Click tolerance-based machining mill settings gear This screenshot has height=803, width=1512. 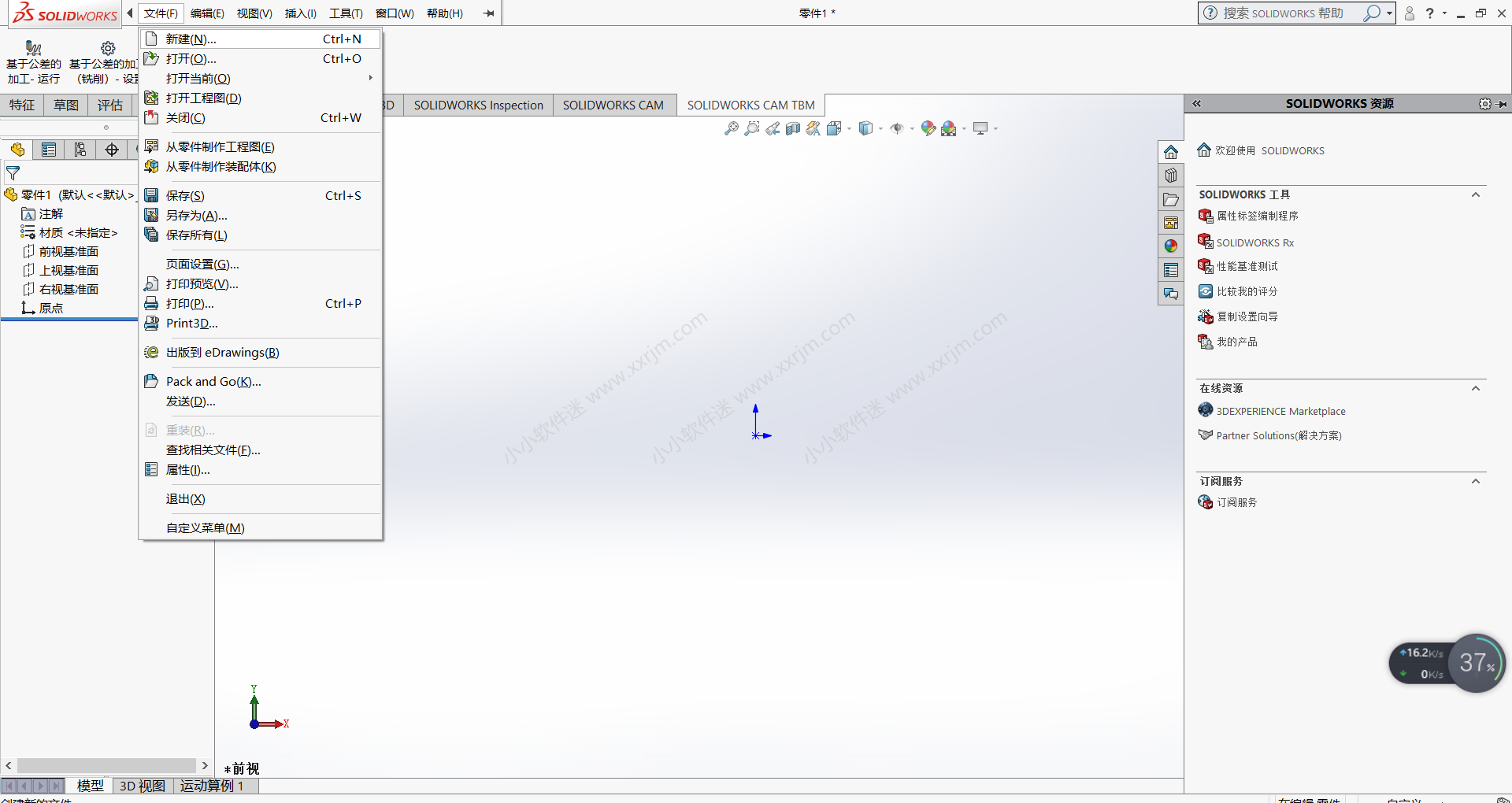click(108, 48)
